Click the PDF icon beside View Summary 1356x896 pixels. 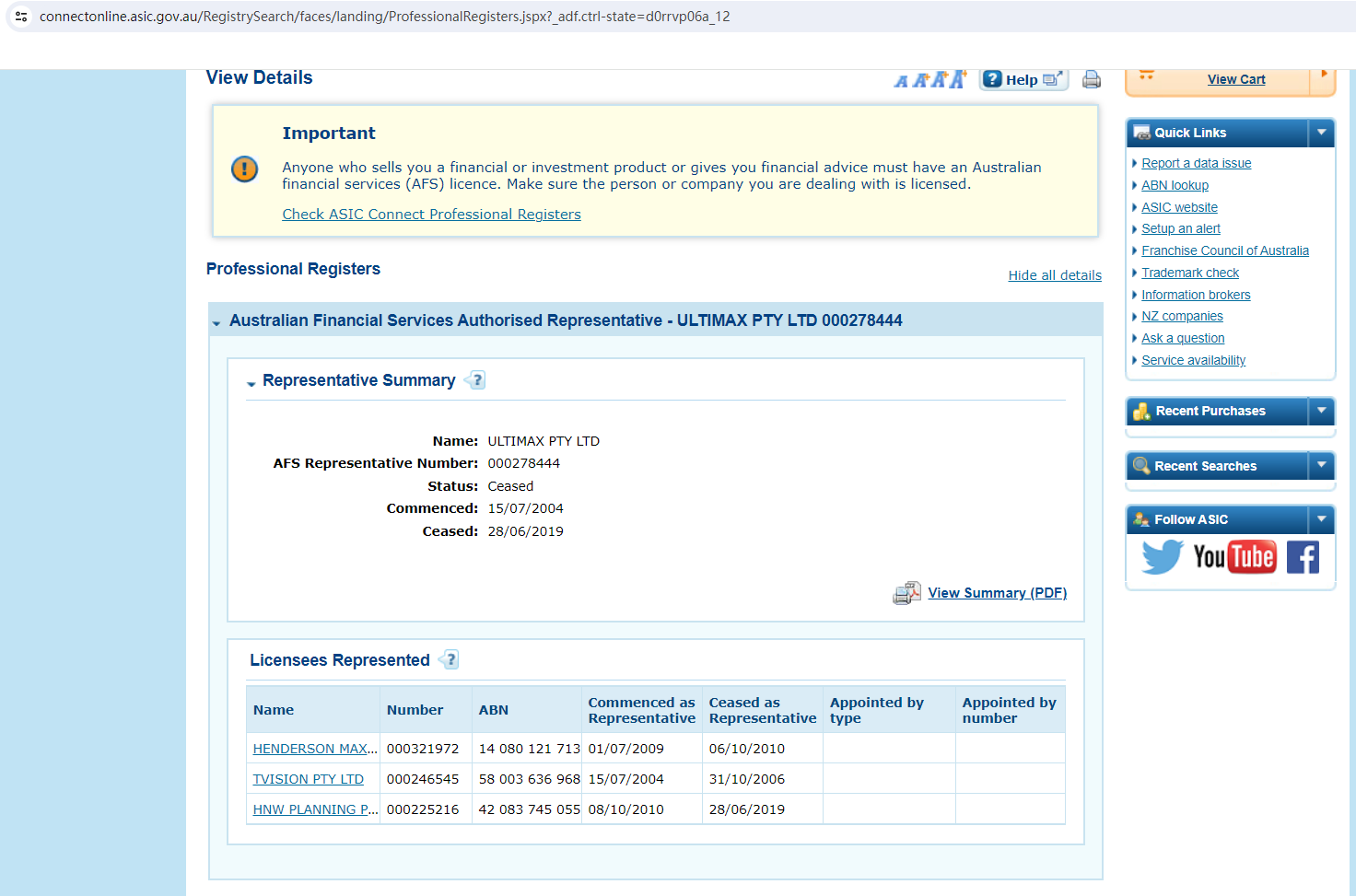(x=906, y=593)
